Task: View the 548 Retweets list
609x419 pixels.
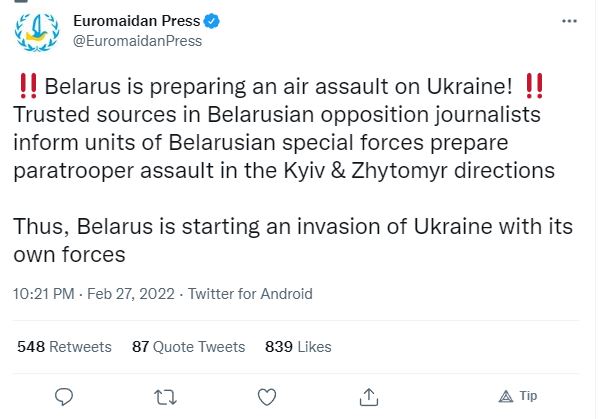Action: coord(64,347)
